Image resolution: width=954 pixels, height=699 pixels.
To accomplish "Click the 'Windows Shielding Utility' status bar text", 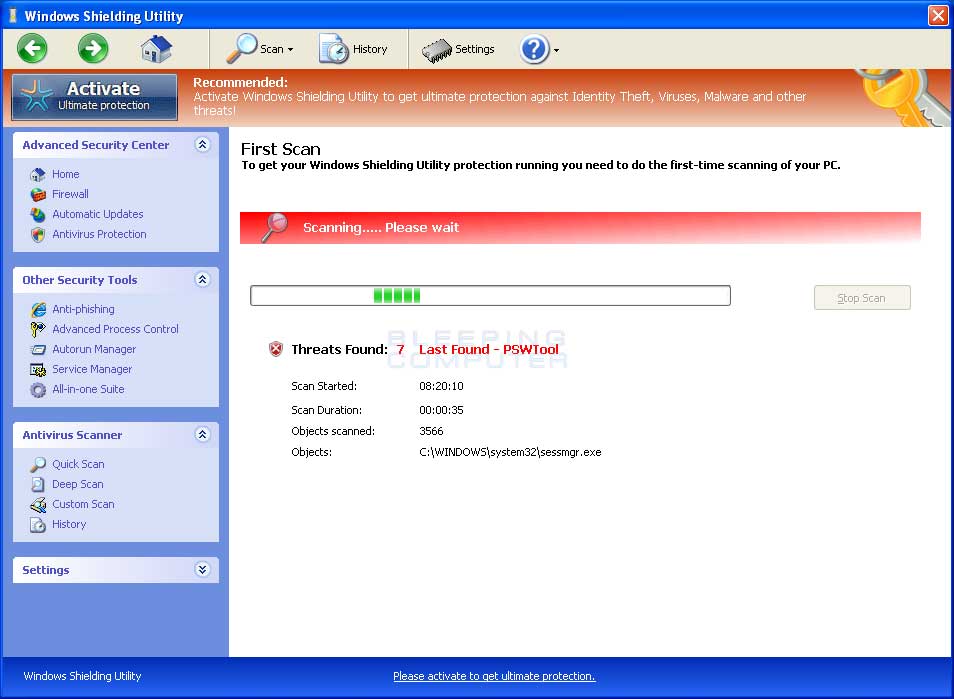I will [82, 676].
